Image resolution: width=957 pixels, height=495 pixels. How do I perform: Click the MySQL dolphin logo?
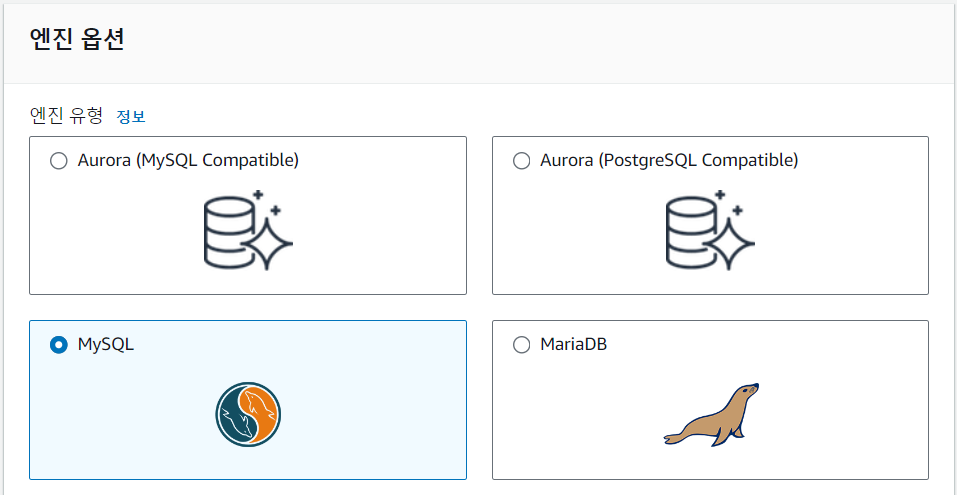[248, 415]
